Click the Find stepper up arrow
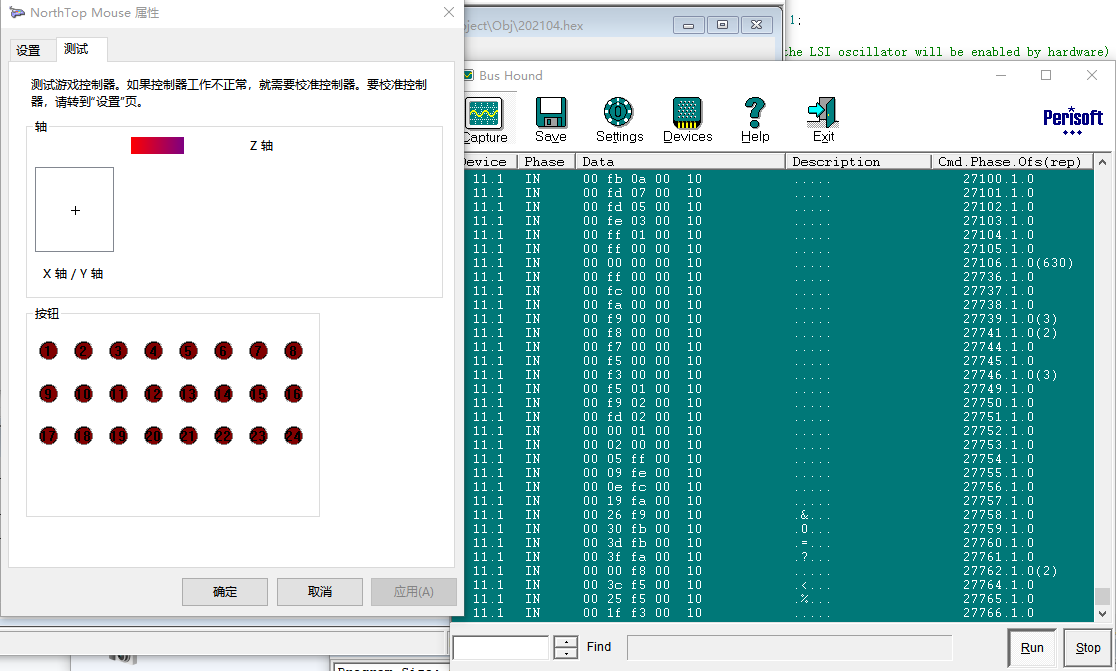The image size is (1116, 671). click(x=565, y=642)
